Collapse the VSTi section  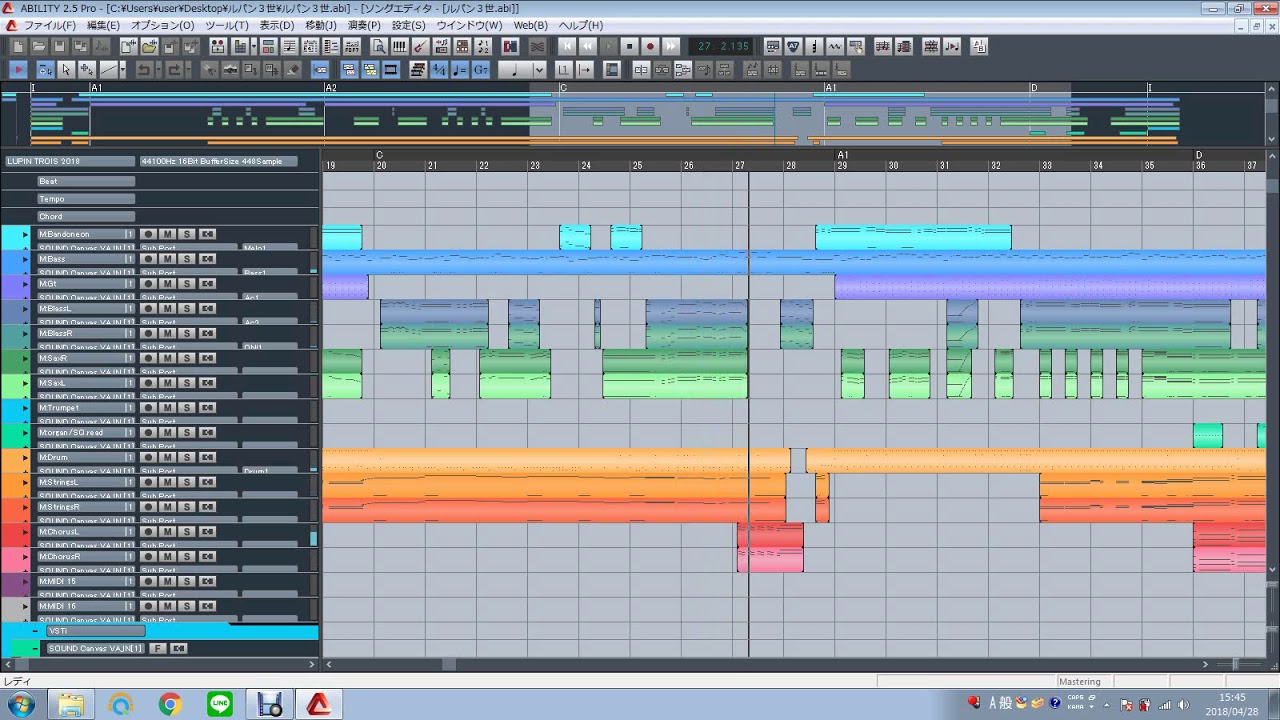pos(36,631)
